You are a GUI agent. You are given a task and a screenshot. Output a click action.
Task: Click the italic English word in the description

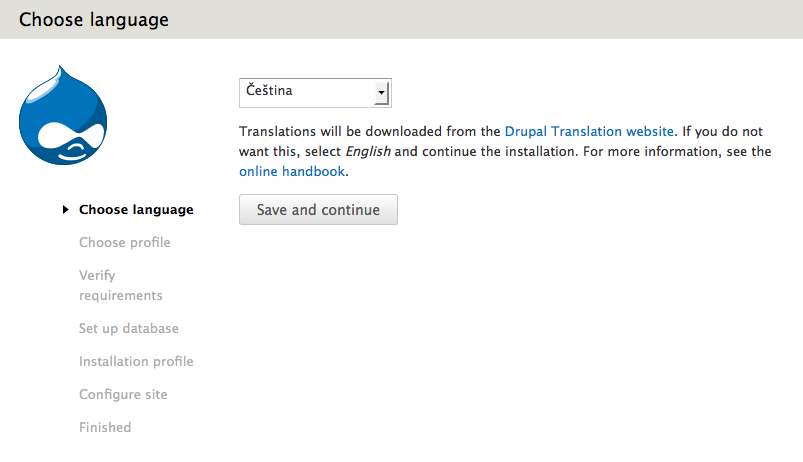(367, 152)
